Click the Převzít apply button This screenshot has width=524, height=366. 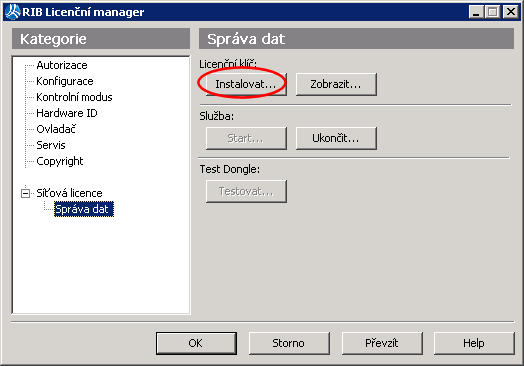coord(382,343)
